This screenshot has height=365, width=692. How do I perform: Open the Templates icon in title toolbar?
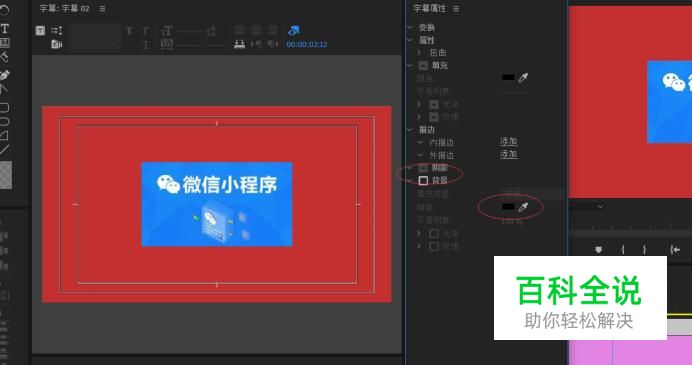[x=56, y=44]
